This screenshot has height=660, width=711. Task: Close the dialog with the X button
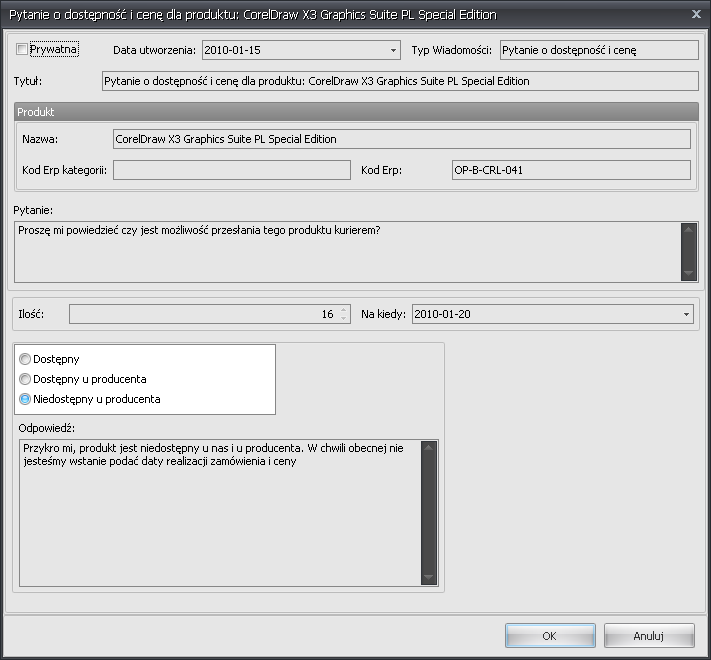[696, 15]
